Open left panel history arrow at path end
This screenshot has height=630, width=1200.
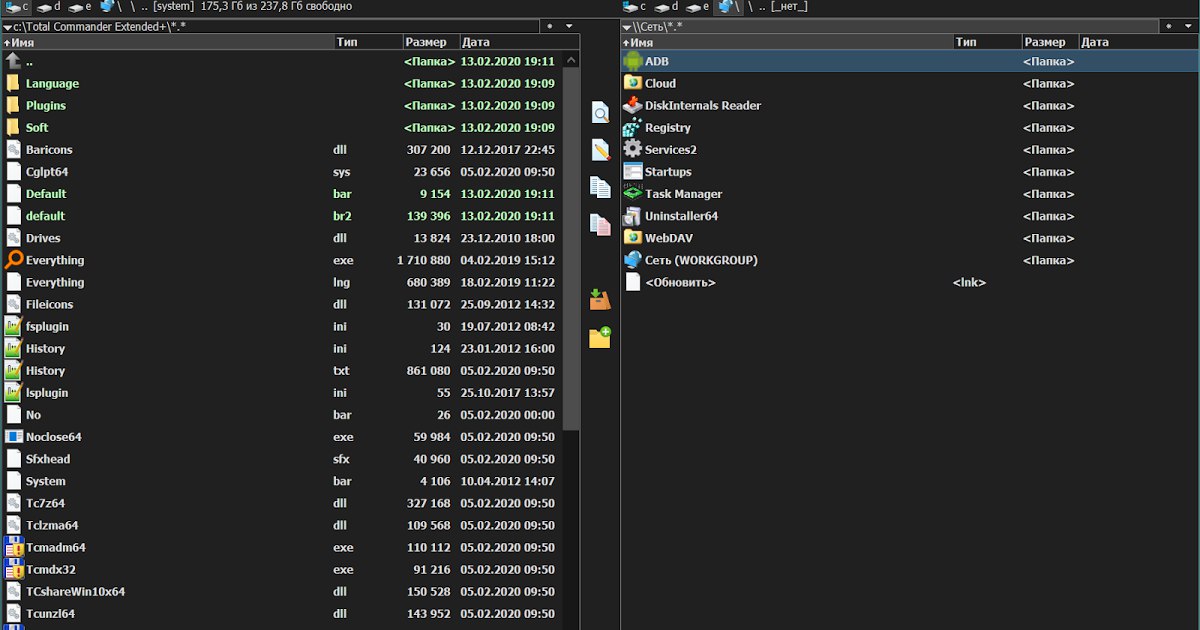pyautogui.click(x=568, y=26)
